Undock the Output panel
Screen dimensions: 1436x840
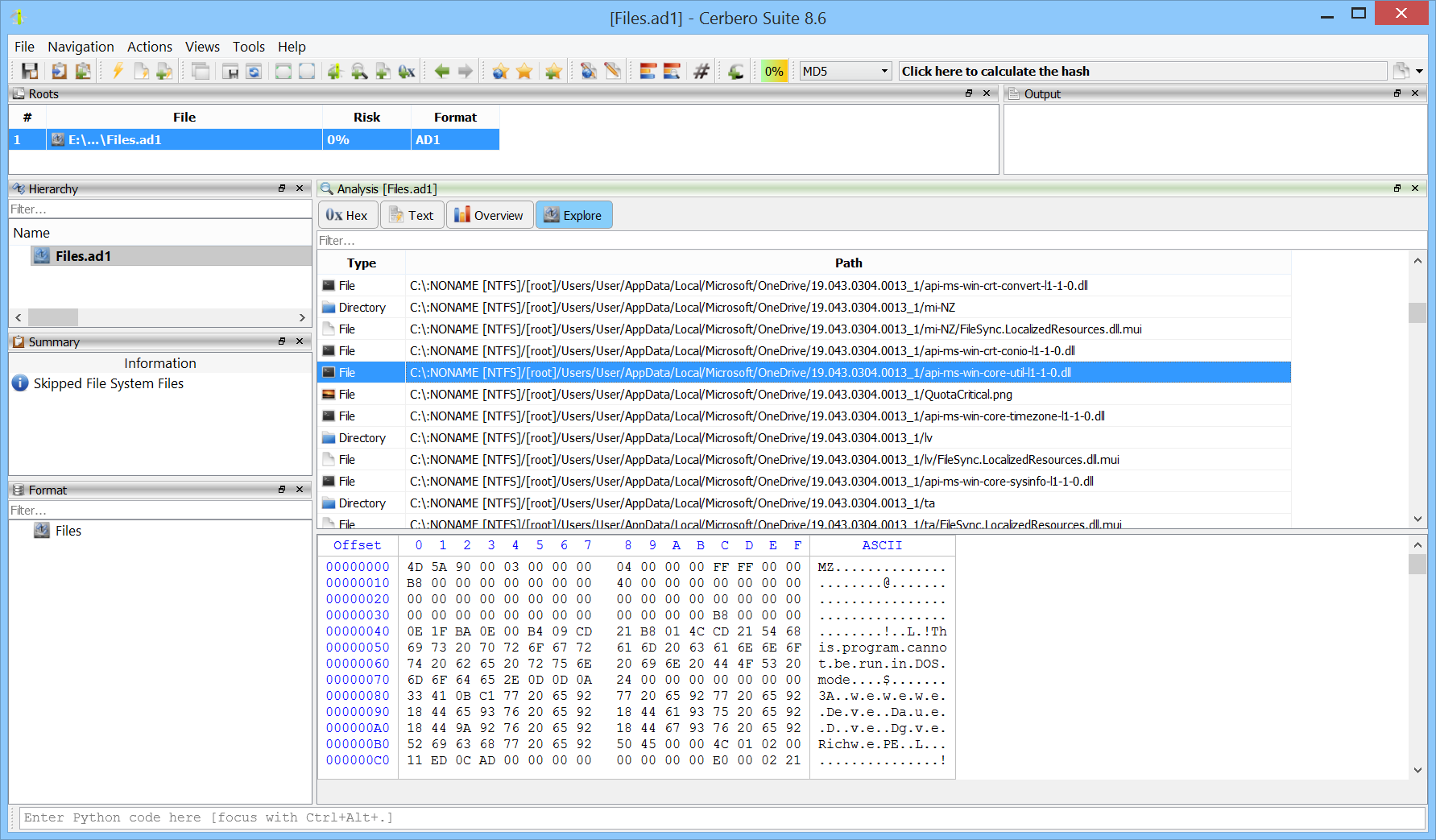click(x=1397, y=93)
